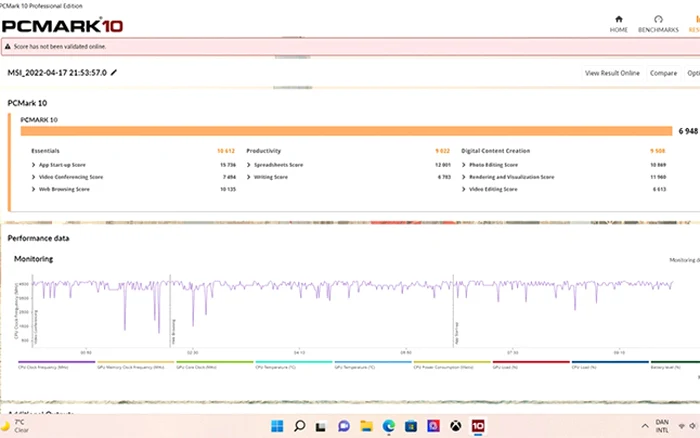Open the Home tab in PCMark 10

[x=618, y=24]
